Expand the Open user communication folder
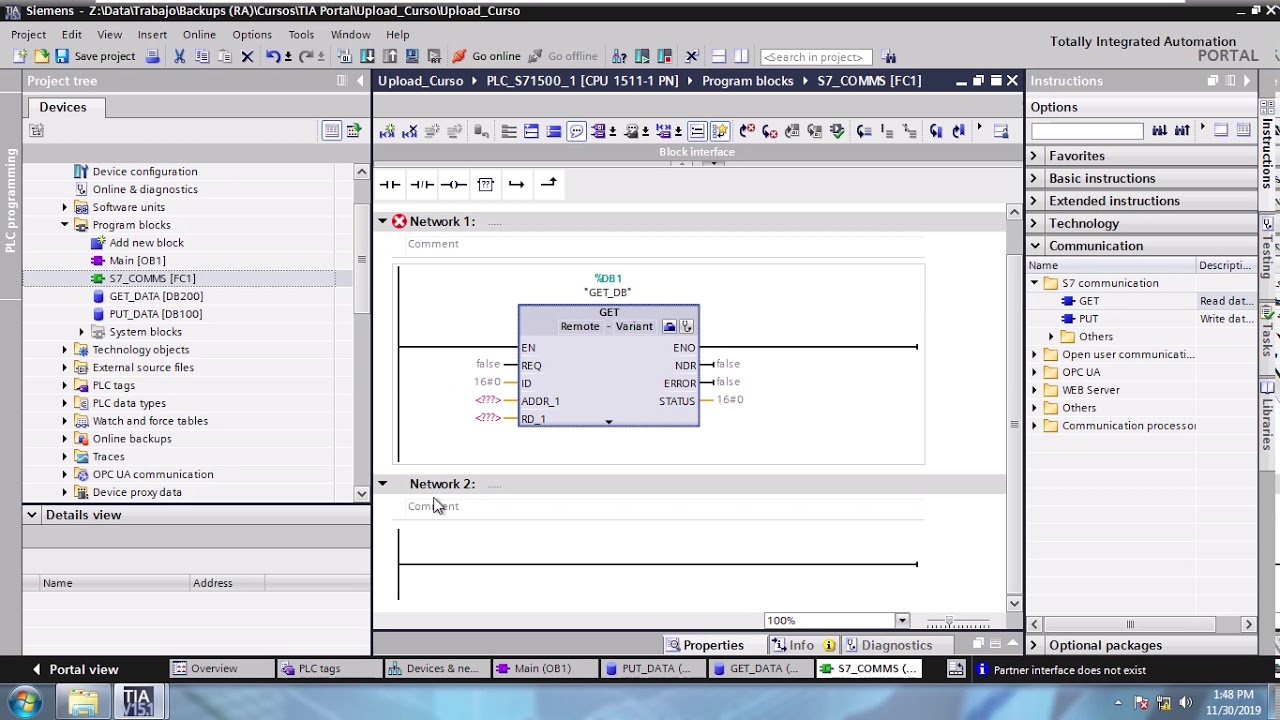The height and width of the screenshot is (720, 1280). 1035,354
